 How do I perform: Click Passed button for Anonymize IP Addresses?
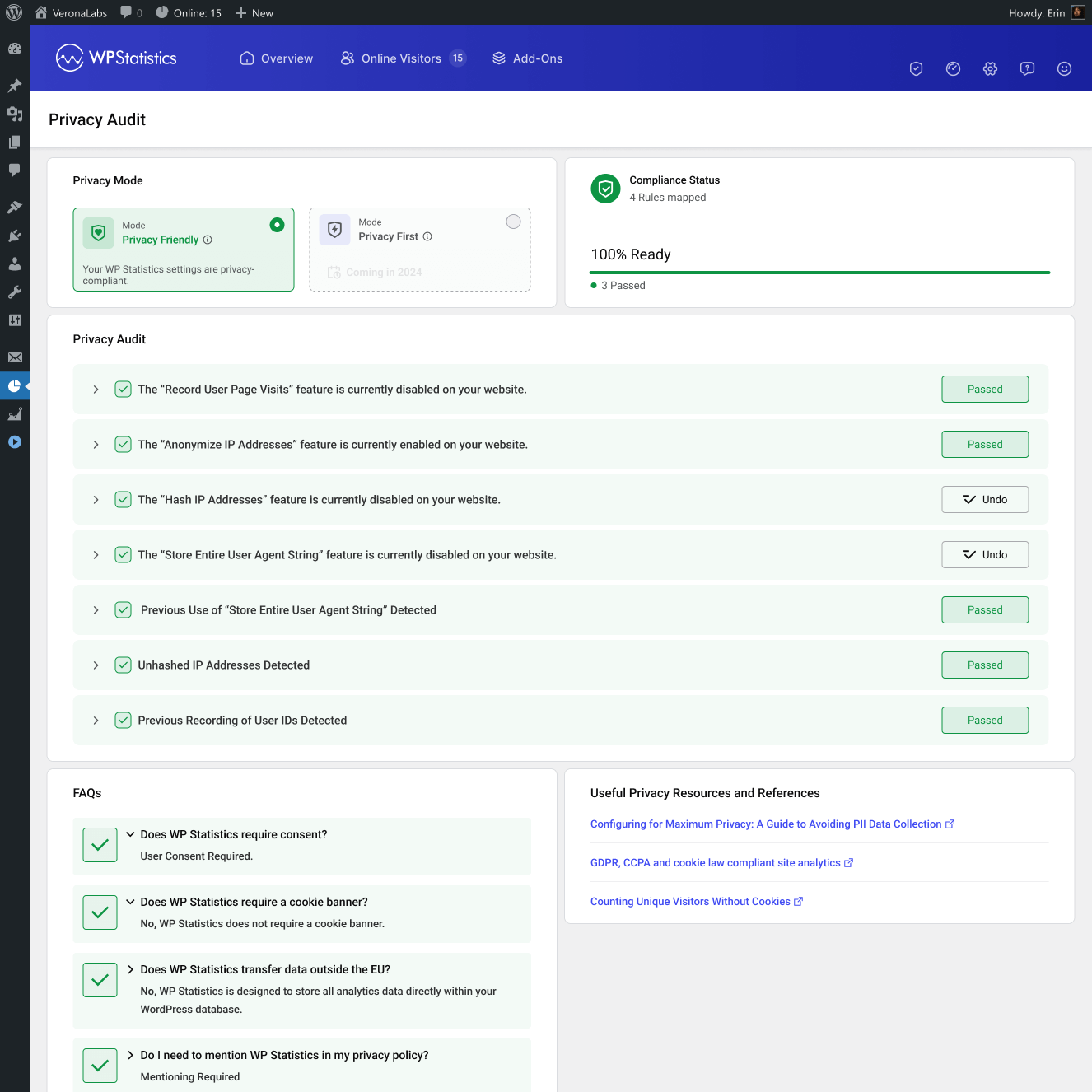[x=985, y=445]
